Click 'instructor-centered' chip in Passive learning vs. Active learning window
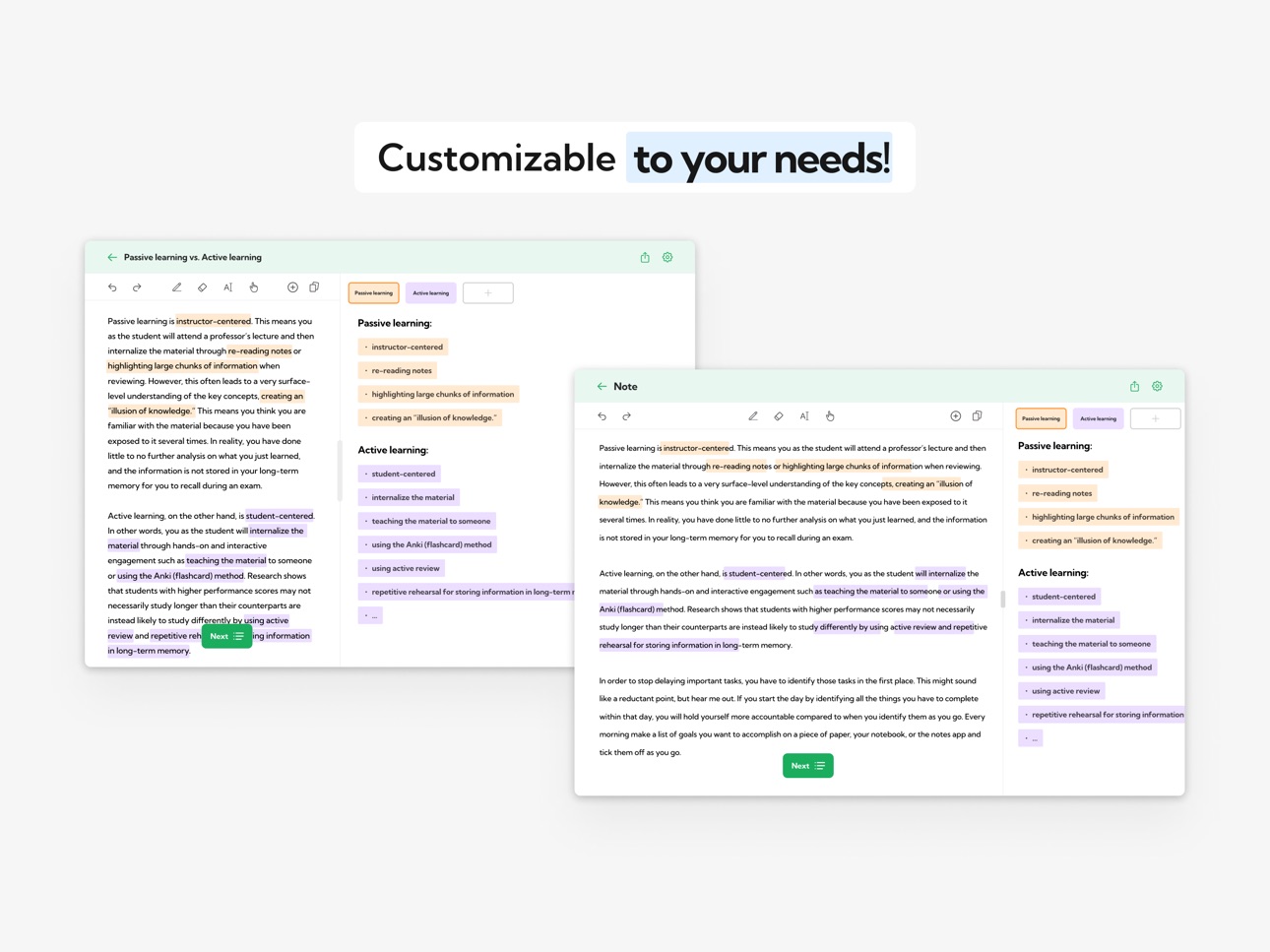This screenshot has width=1270, height=952. (x=404, y=347)
